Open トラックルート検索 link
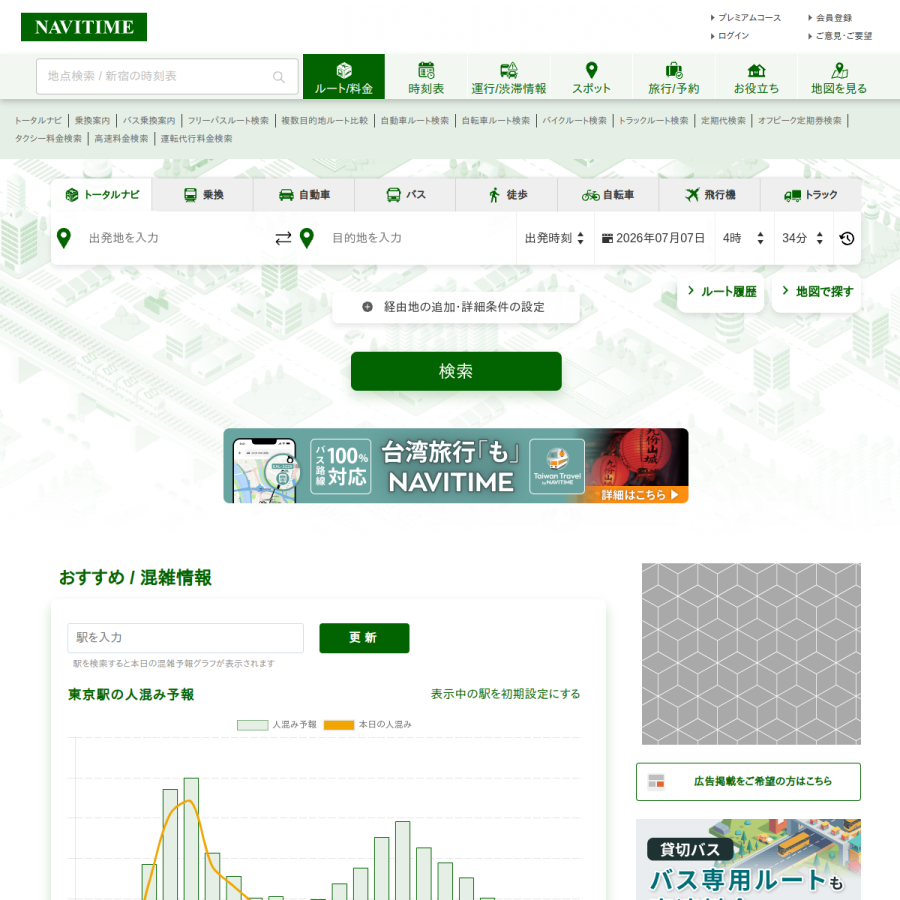 pyautogui.click(x=653, y=121)
